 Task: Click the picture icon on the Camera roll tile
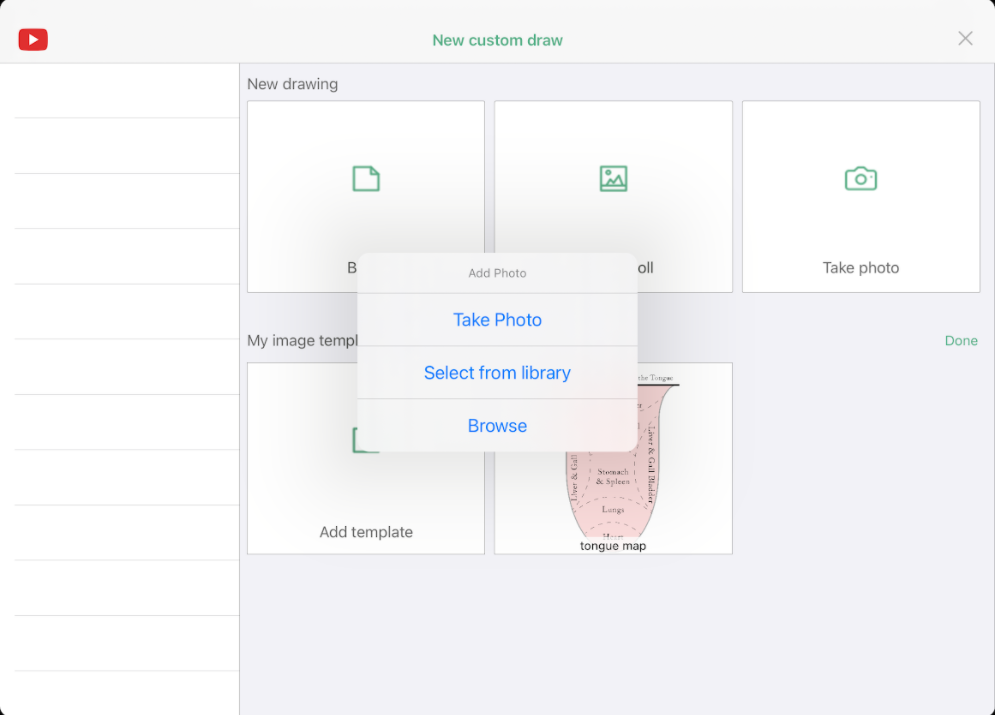(612, 177)
